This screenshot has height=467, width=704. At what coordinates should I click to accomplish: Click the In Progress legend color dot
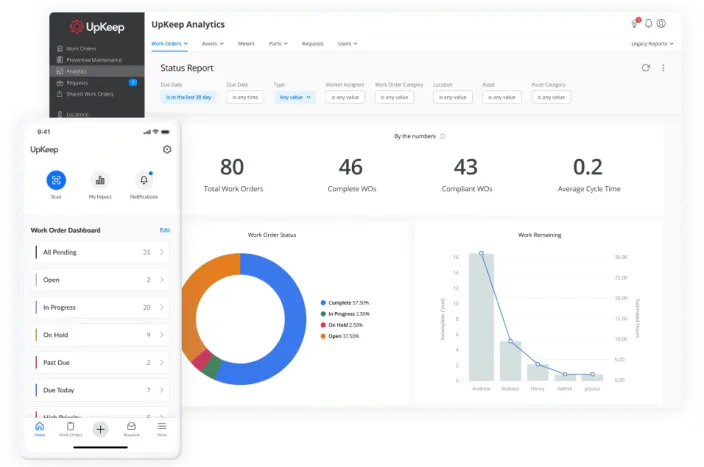323,314
